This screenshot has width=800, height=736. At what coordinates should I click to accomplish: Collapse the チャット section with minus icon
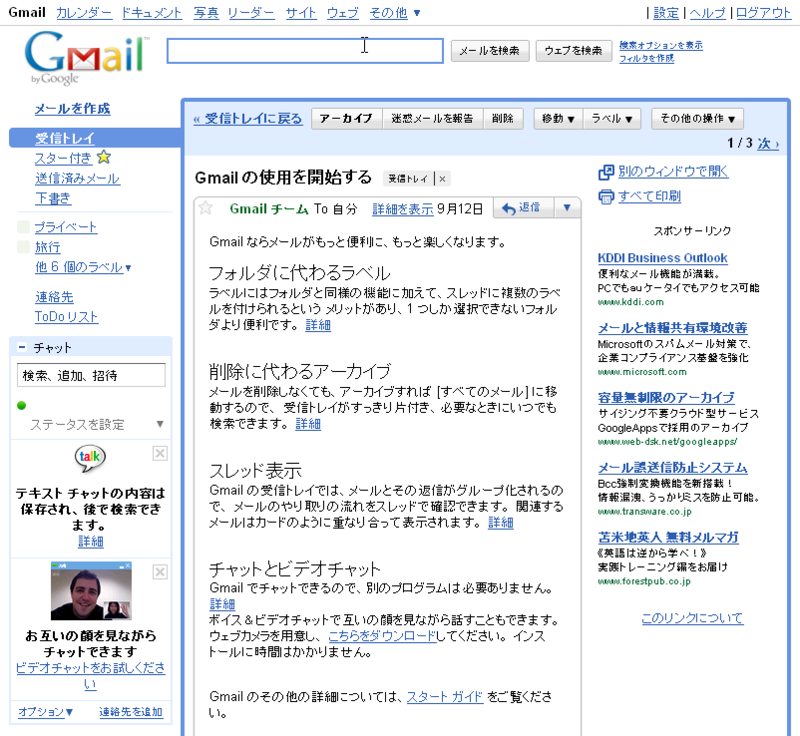coord(21,347)
